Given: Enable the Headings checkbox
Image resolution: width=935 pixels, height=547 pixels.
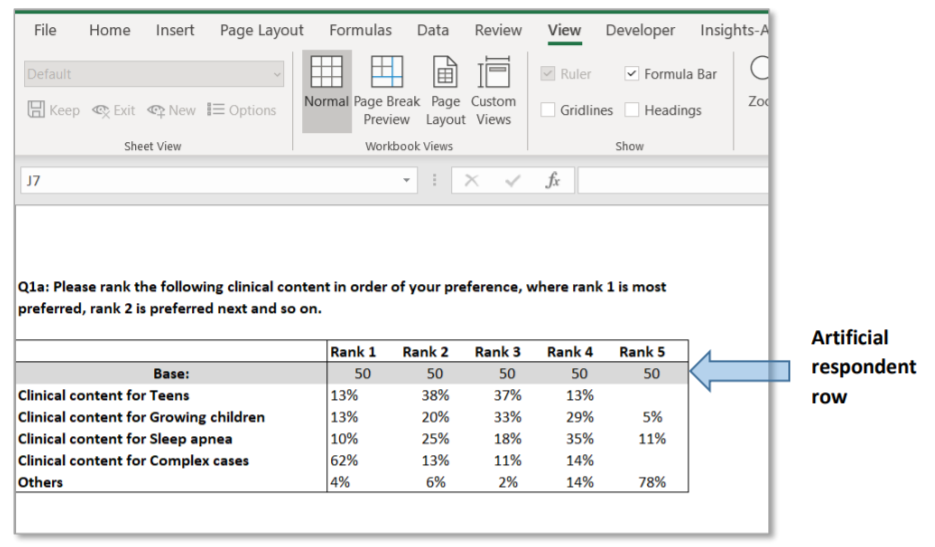Looking at the screenshot, I should (632, 110).
